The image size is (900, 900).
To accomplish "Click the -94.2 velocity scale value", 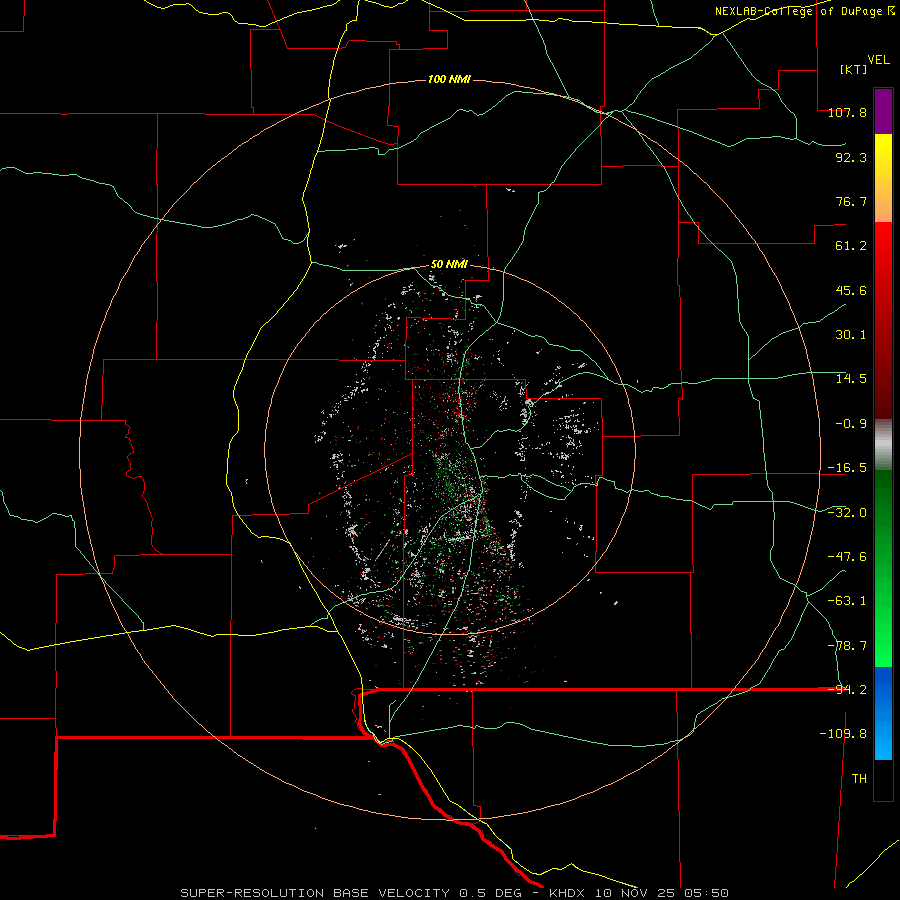I will [x=847, y=690].
